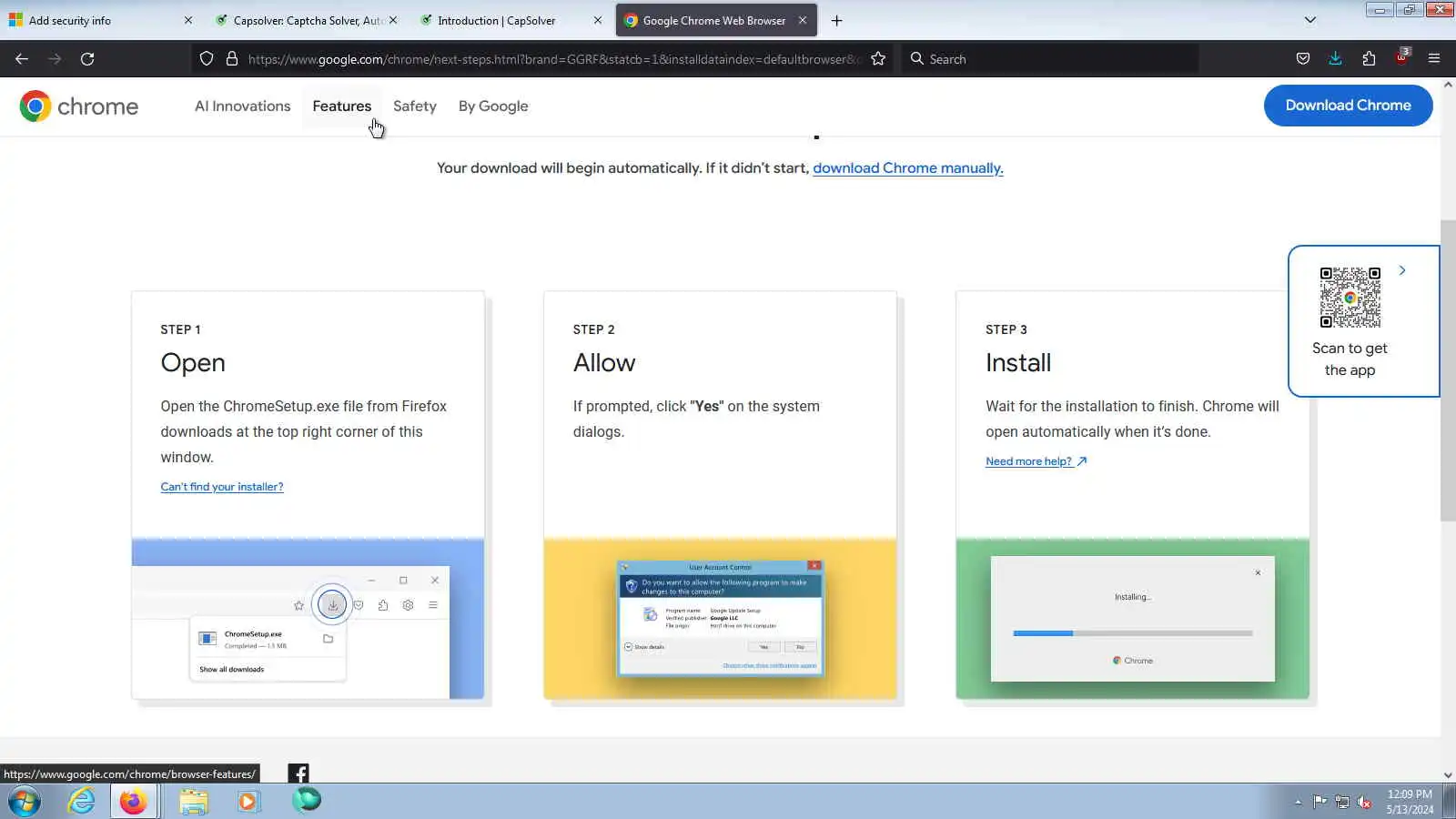Open a new browser tab
The image size is (1456, 819).
point(836,21)
